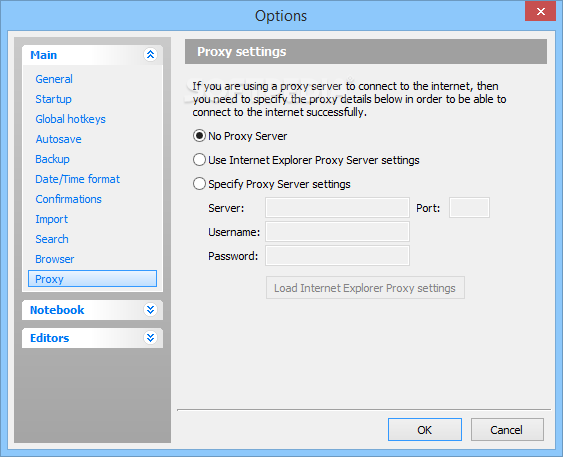
Task: Open Import options page
Action: (x=52, y=219)
